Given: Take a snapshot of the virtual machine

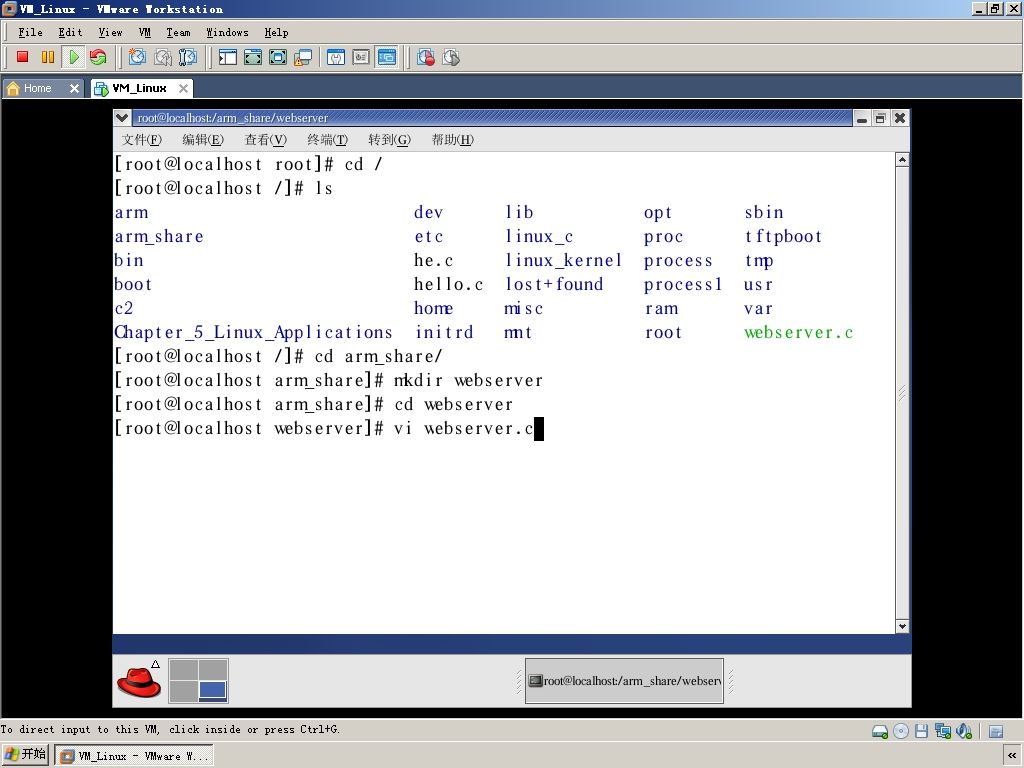Looking at the screenshot, I should point(137,57).
